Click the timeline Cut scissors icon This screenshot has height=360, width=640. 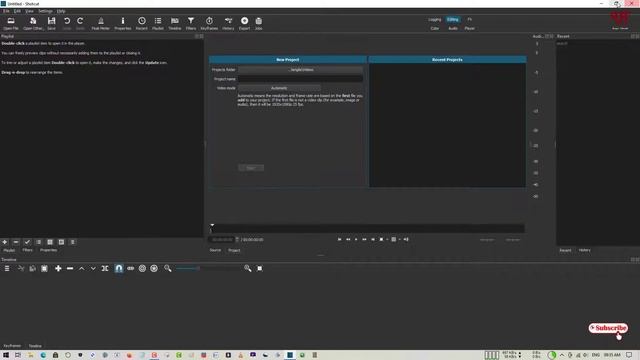(21, 268)
